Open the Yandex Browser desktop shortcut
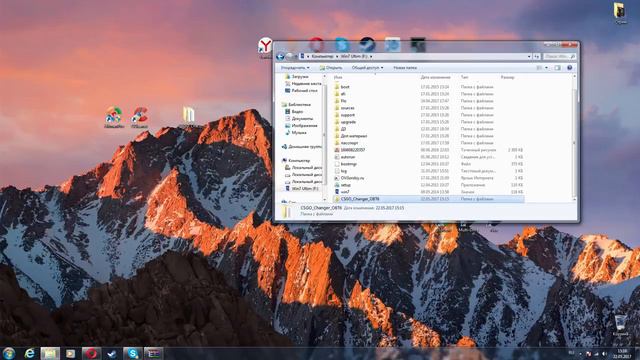The image size is (640, 360). point(265,47)
